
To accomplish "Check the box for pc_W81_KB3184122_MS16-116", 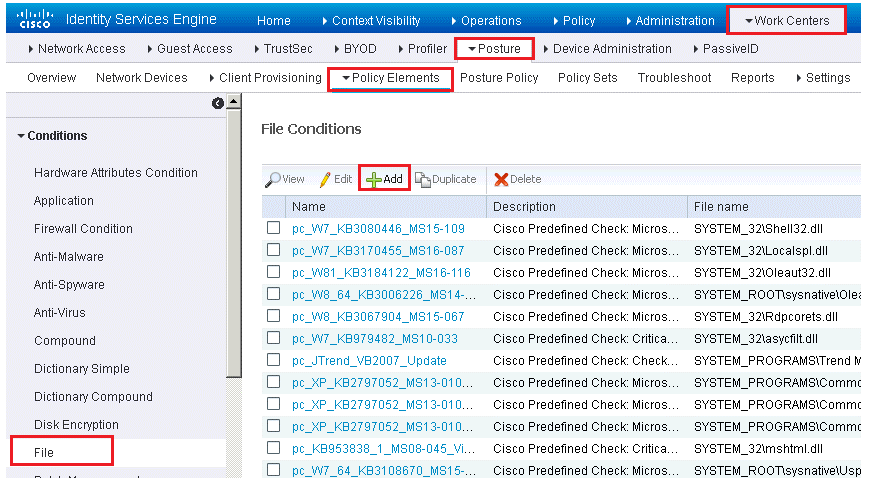I will [274, 271].
